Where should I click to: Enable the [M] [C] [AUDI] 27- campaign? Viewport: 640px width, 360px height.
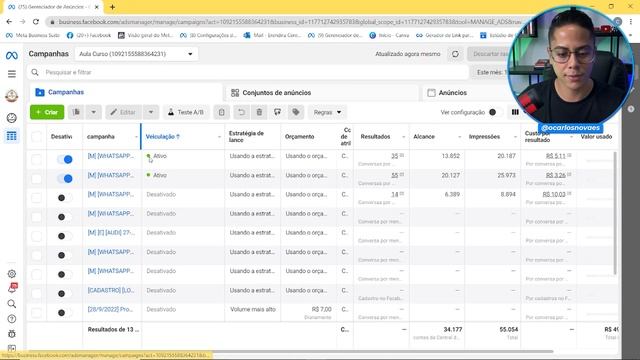[x=64, y=236]
